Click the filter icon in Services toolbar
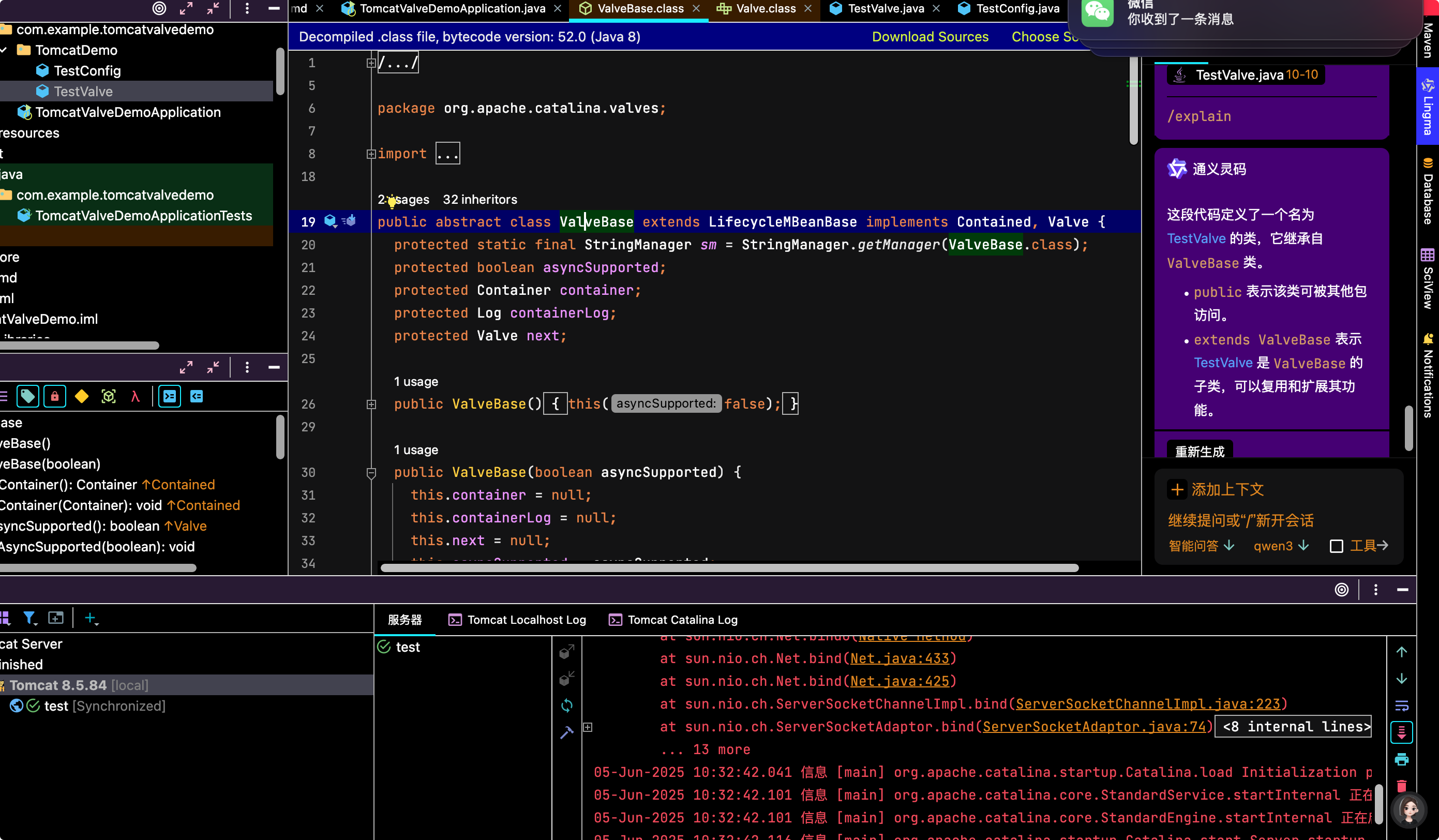 pos(29,618)
